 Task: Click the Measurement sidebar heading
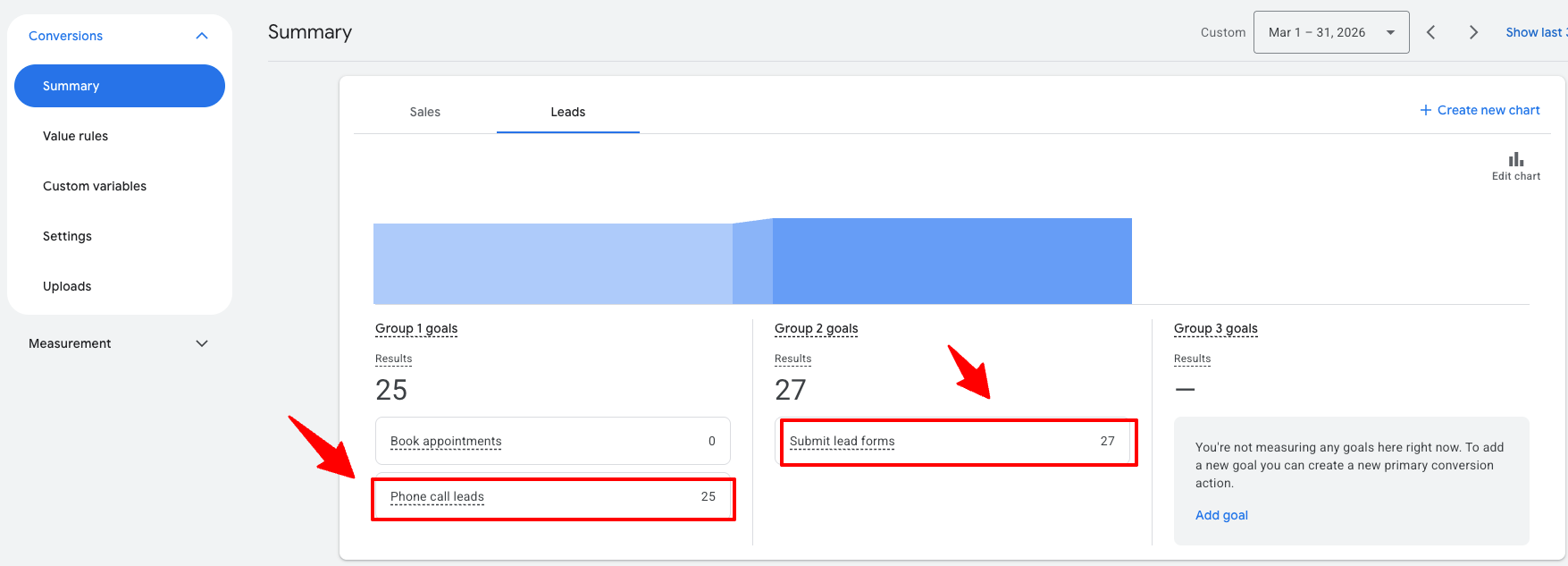coord(70,343)
